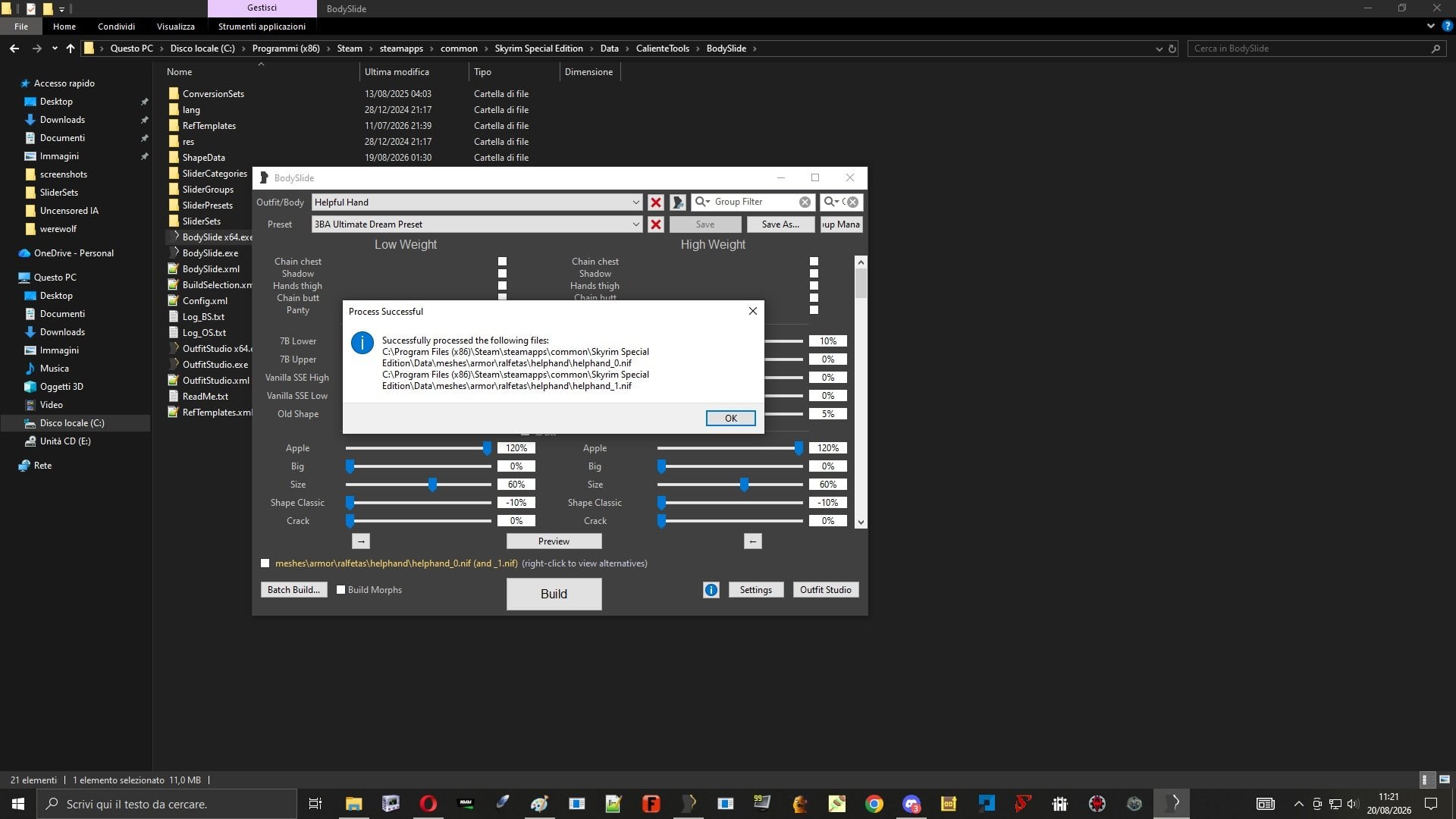1456x819 pixels.
Task: Confirm the Process Successful dialog with OK
Action: (x=730, y=419)
